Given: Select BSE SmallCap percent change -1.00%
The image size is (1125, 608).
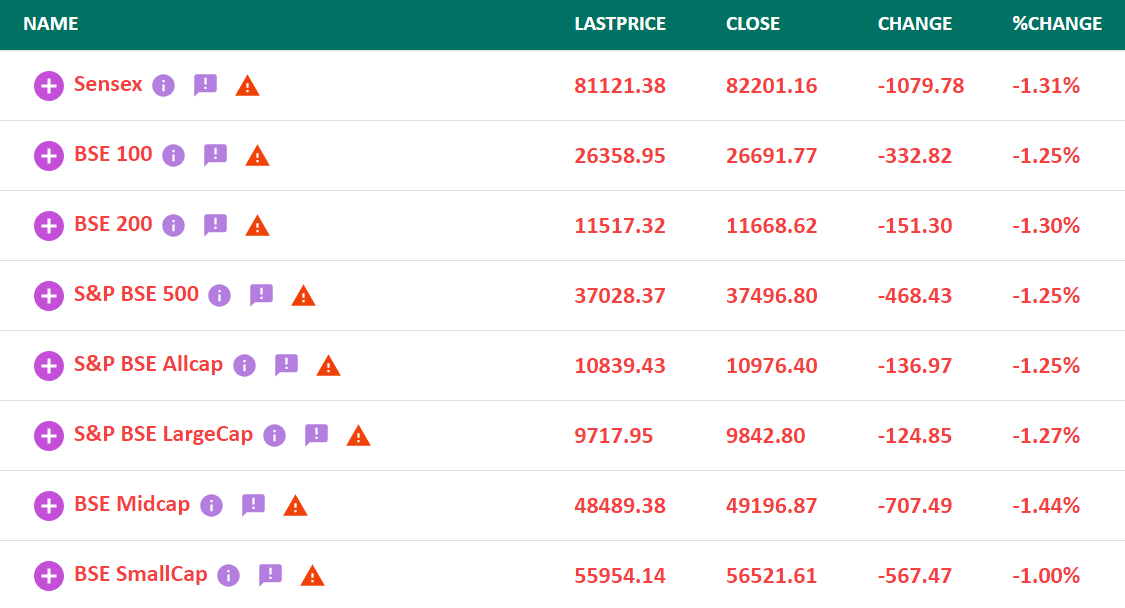Looking at the screenshot, I should (x=1046, y=576).
